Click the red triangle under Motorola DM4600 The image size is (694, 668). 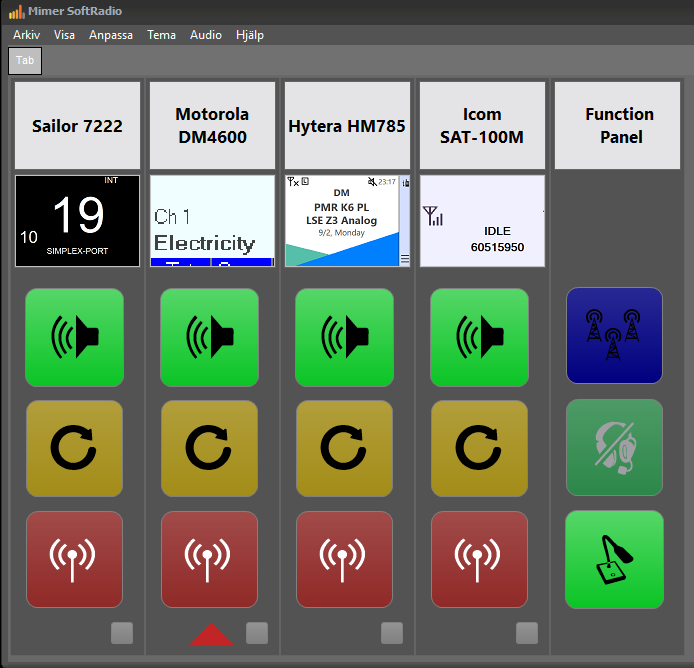pyautogui.click(x=212, y=634)
